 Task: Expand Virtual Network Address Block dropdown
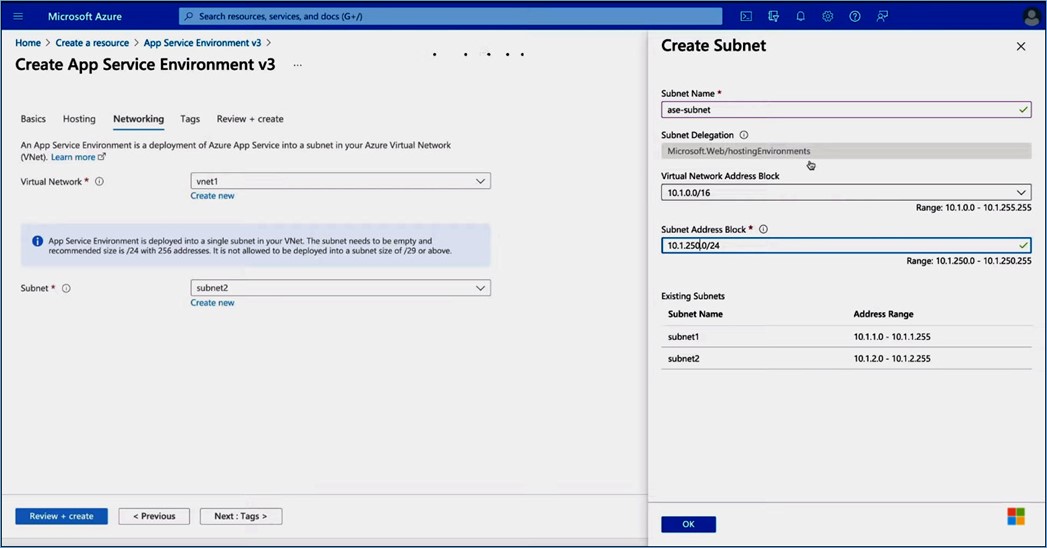pos(846,192)
